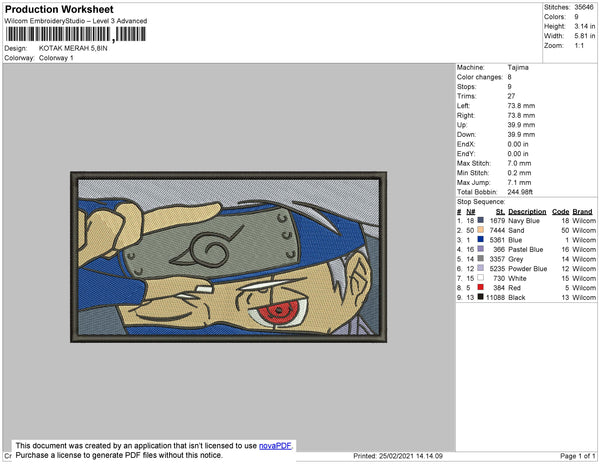600x464 pixels.
Task: Click the 'Colorway 1' value
Action: tap(56, 58)
